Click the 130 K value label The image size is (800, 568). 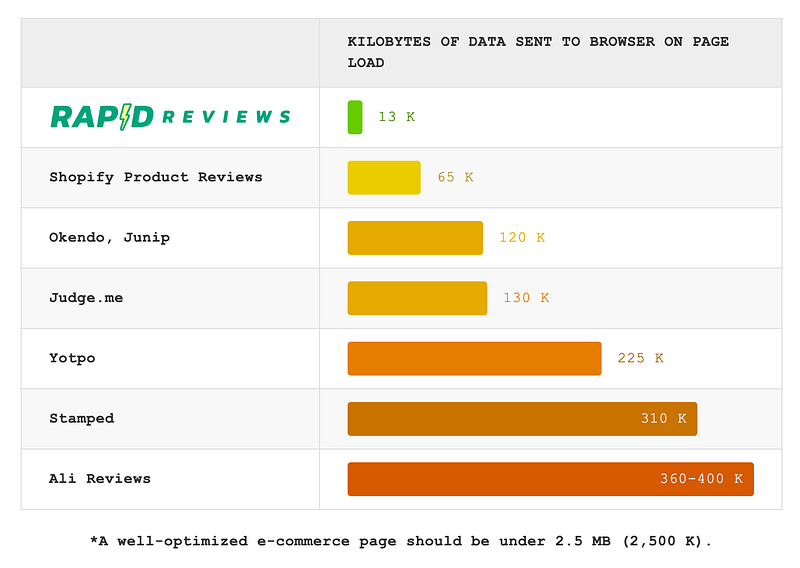pyautogui.click(x=526, y=298)
